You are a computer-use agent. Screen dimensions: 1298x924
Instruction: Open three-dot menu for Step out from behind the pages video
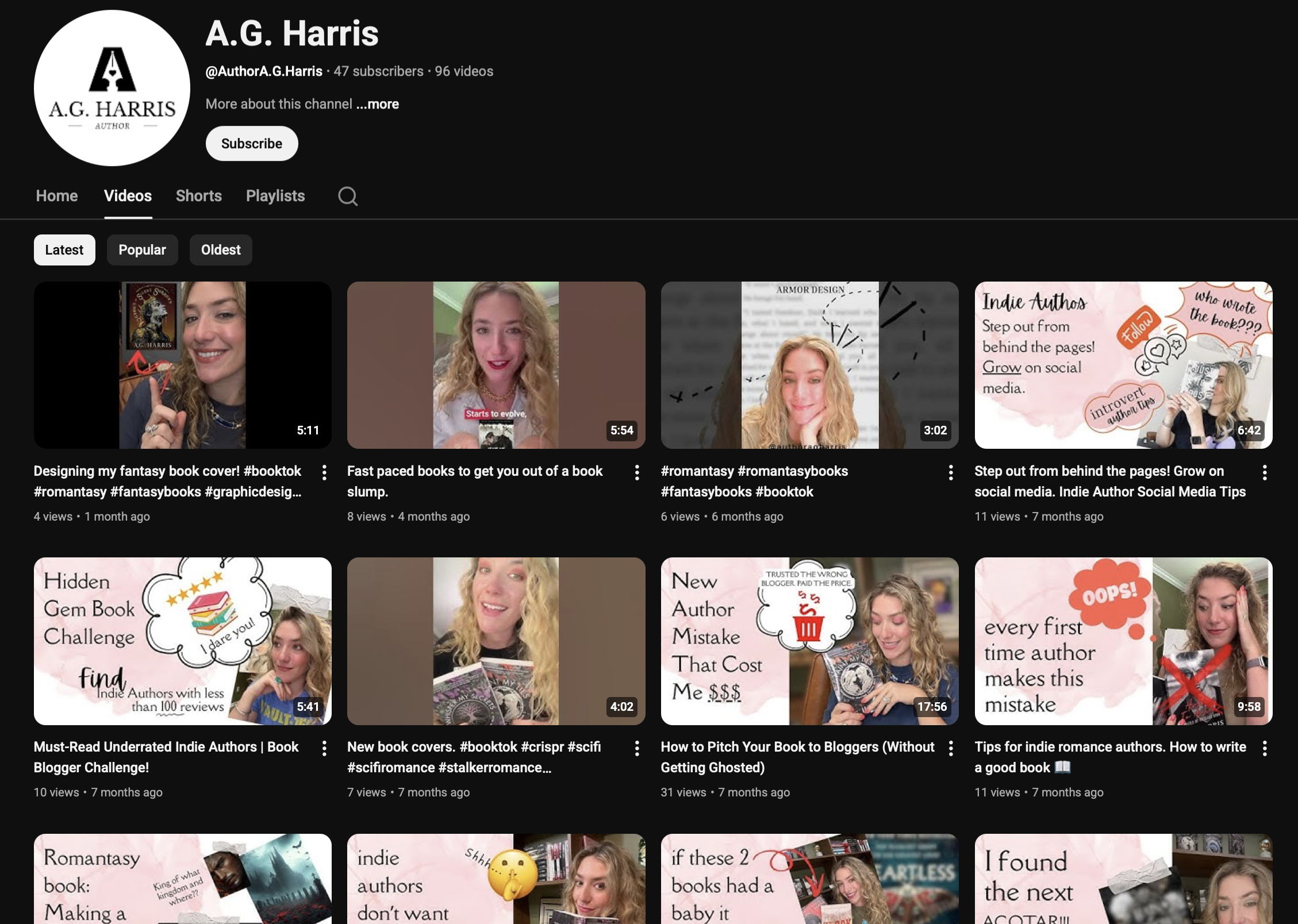[x=1265, y=472]
